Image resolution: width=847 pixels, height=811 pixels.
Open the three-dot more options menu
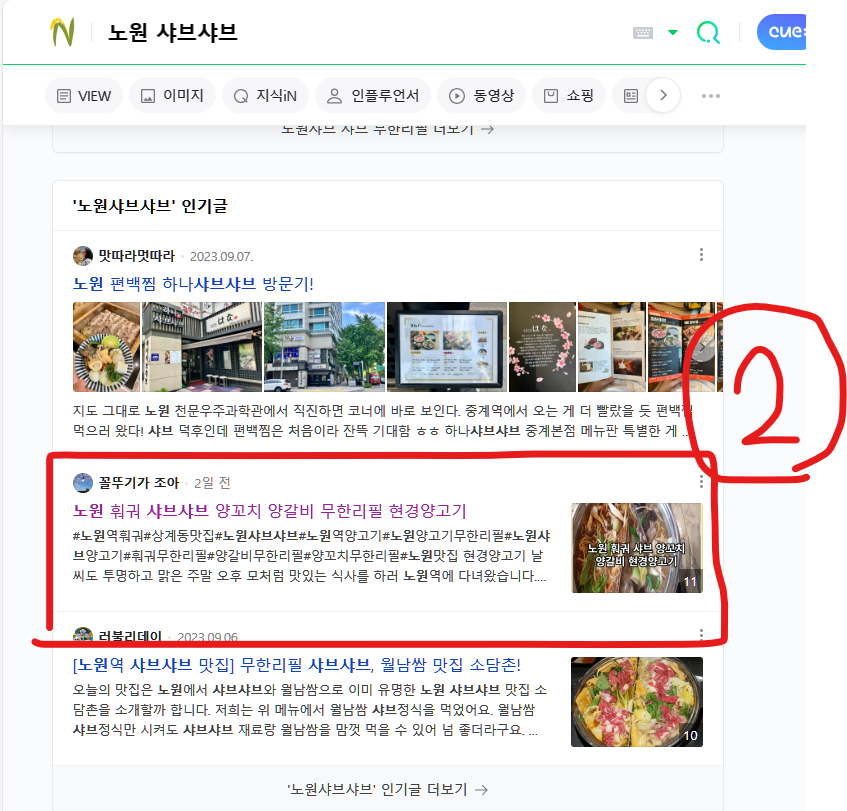[x=710, y=96]
